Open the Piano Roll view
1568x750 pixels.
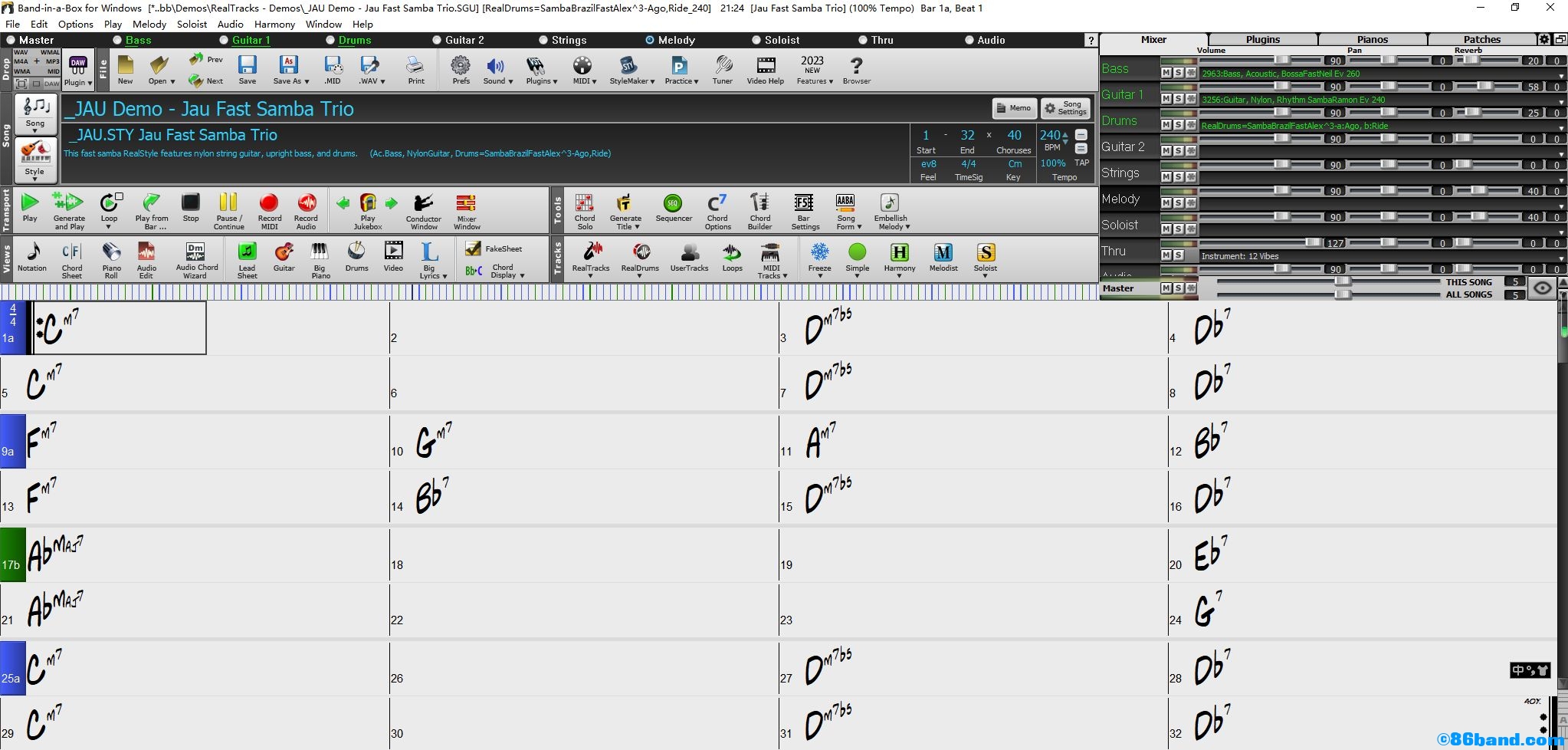coord(111,259)
